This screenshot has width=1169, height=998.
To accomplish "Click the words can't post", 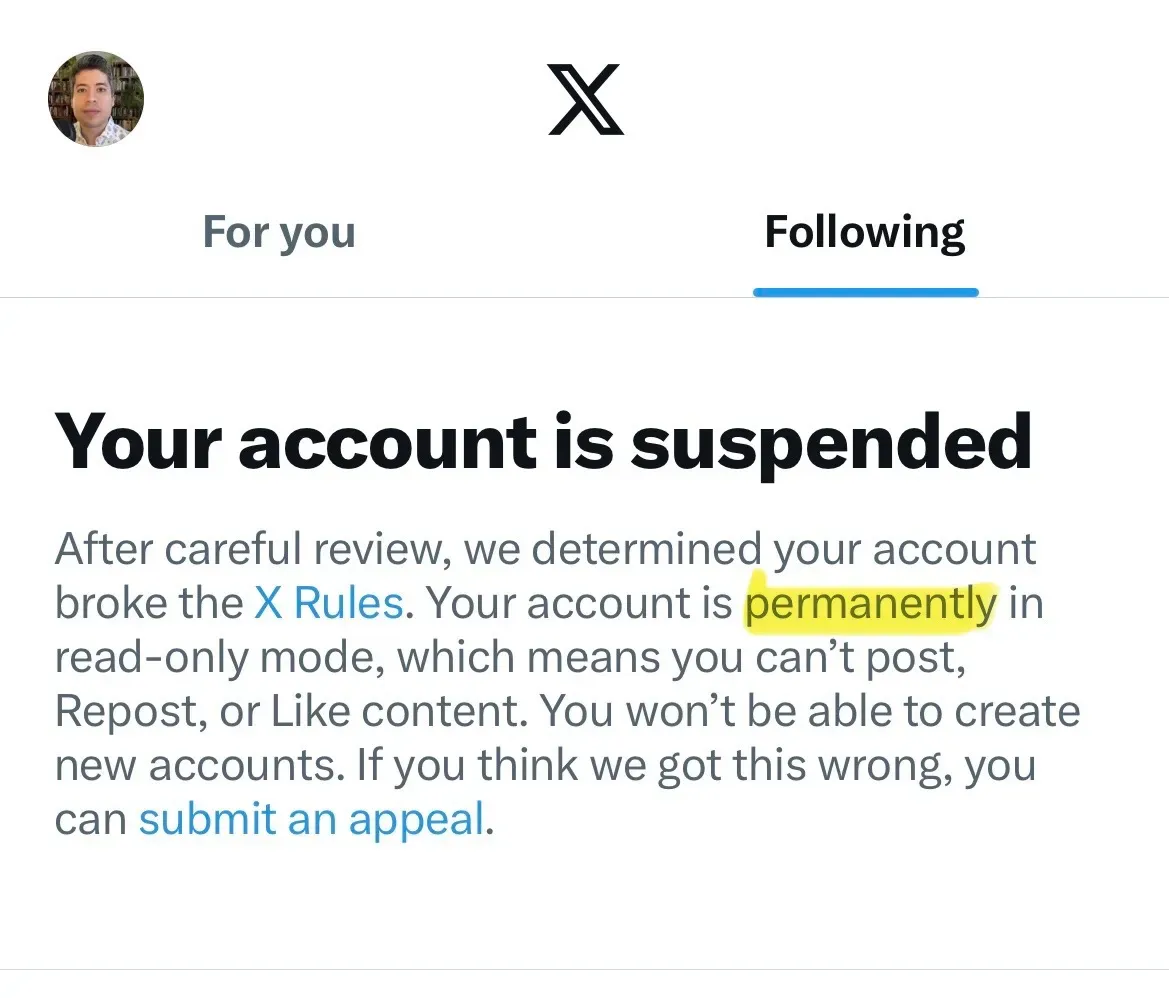I will (860, 658).
